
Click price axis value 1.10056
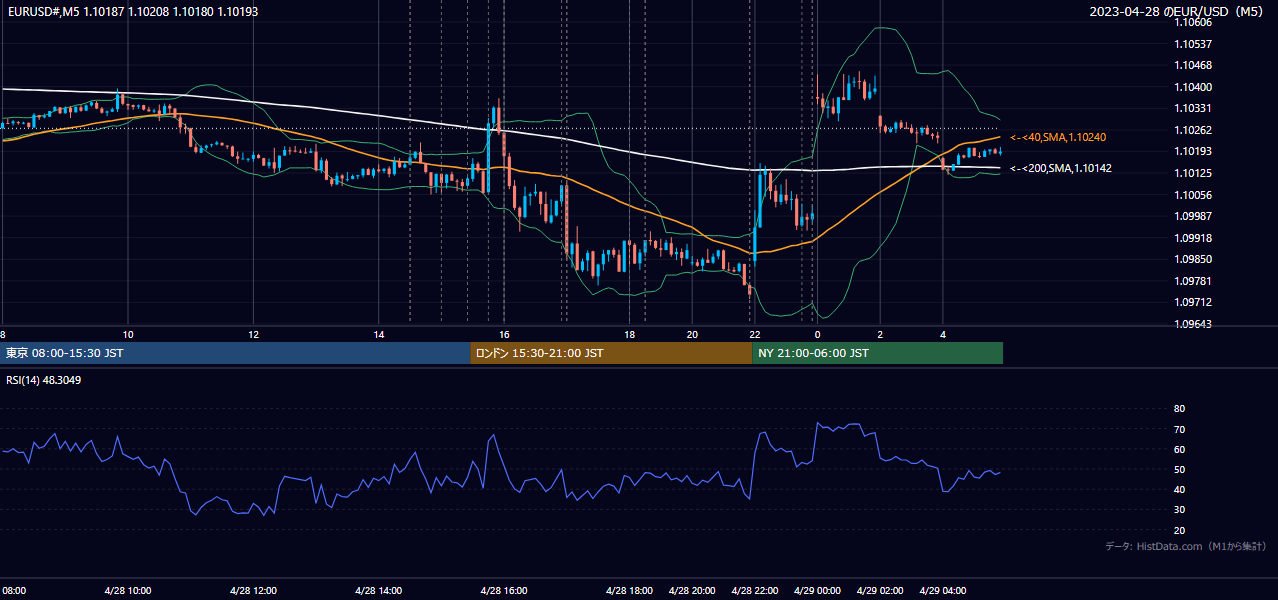(1194, 195)
